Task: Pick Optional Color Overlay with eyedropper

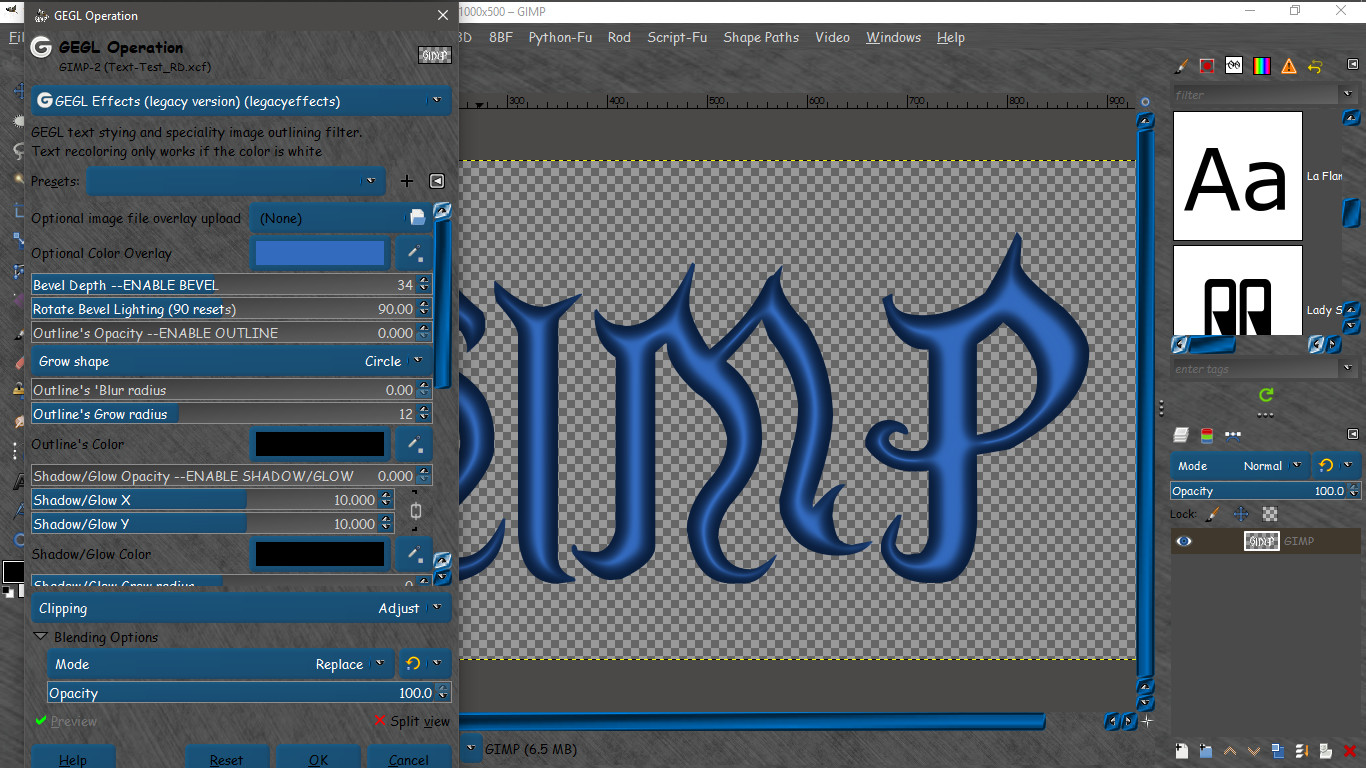Action: pyautogui.click(x=414, y=253)
